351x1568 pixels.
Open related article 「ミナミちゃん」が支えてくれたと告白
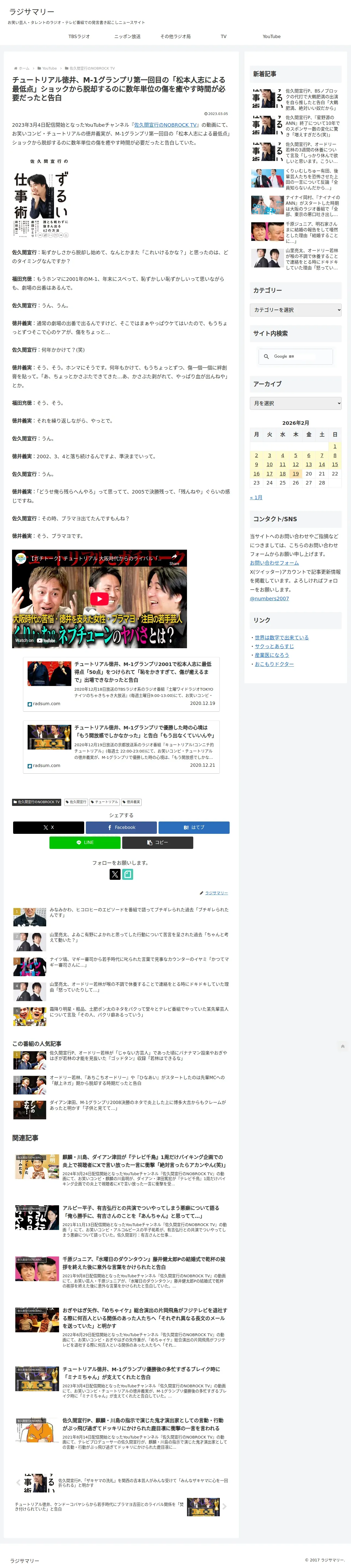[121, 1382]
